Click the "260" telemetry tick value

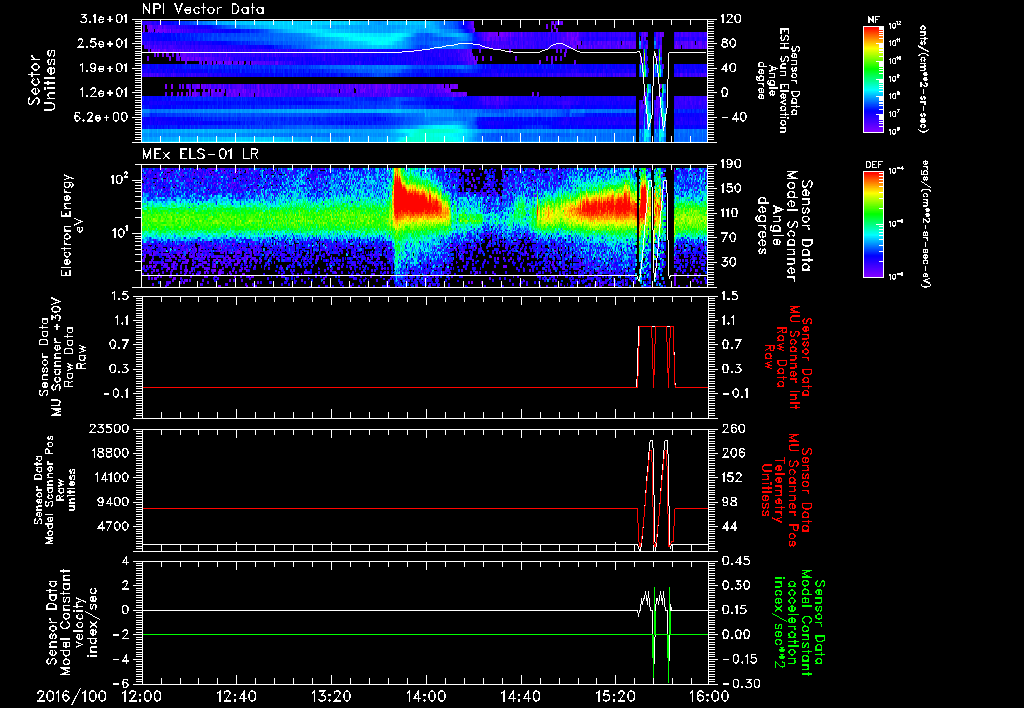(x=731, y=429)
